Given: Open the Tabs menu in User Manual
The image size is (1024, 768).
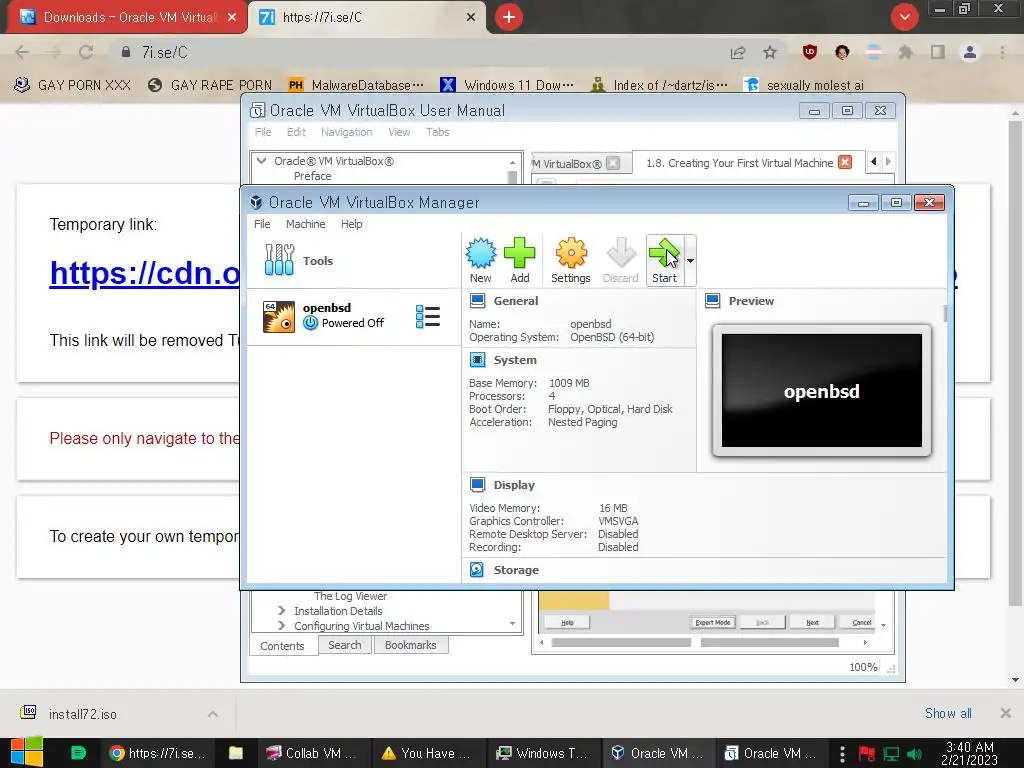Looking at the screenshot, I should 438,132.
